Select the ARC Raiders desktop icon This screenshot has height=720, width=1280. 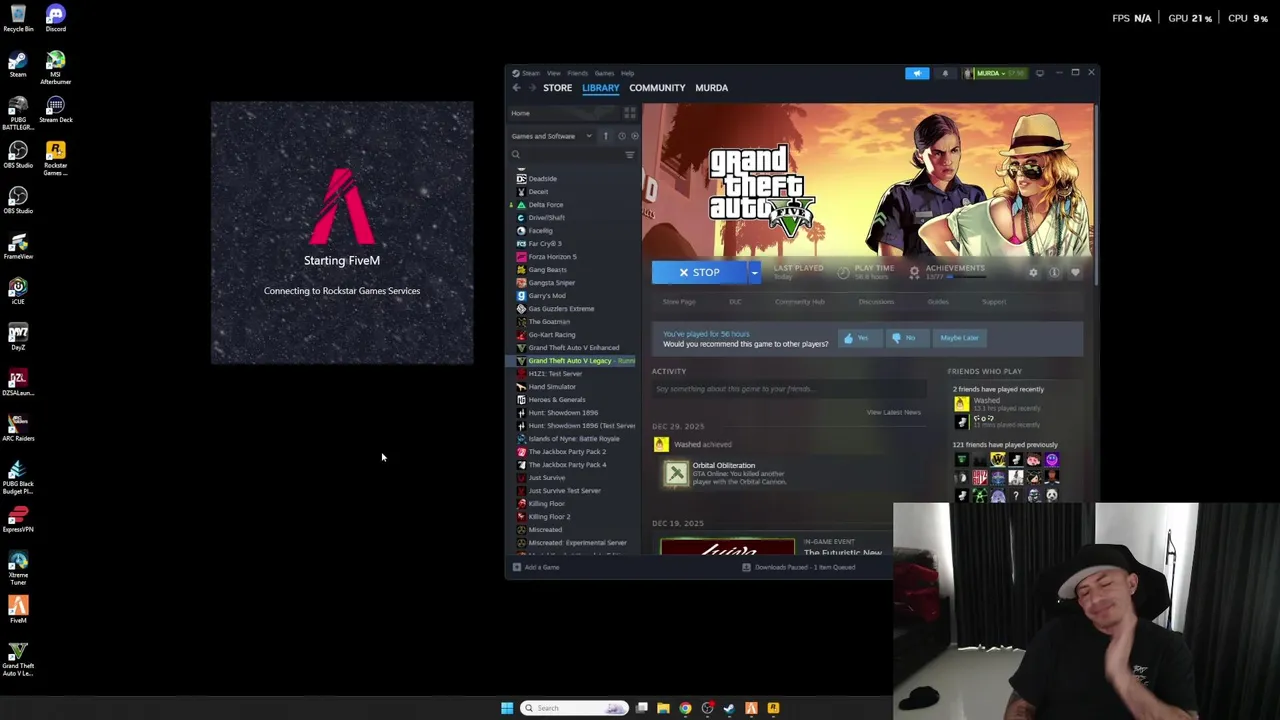[x=18, y=428]
